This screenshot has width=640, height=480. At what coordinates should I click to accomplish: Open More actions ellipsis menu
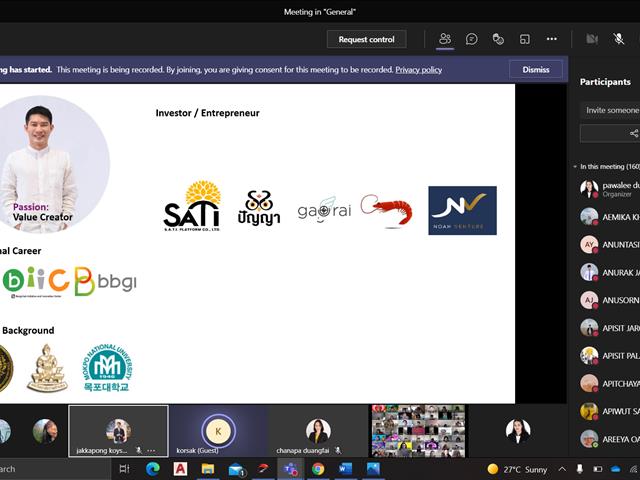552,39
